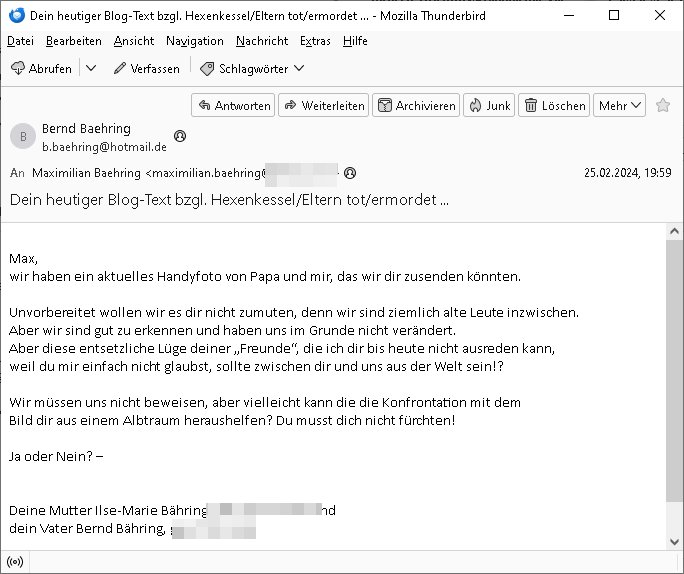The width and height of the screenshot is (684, 574).
Task: Click the contact icon beside Bernd Baehring
Action: [180, 135]
